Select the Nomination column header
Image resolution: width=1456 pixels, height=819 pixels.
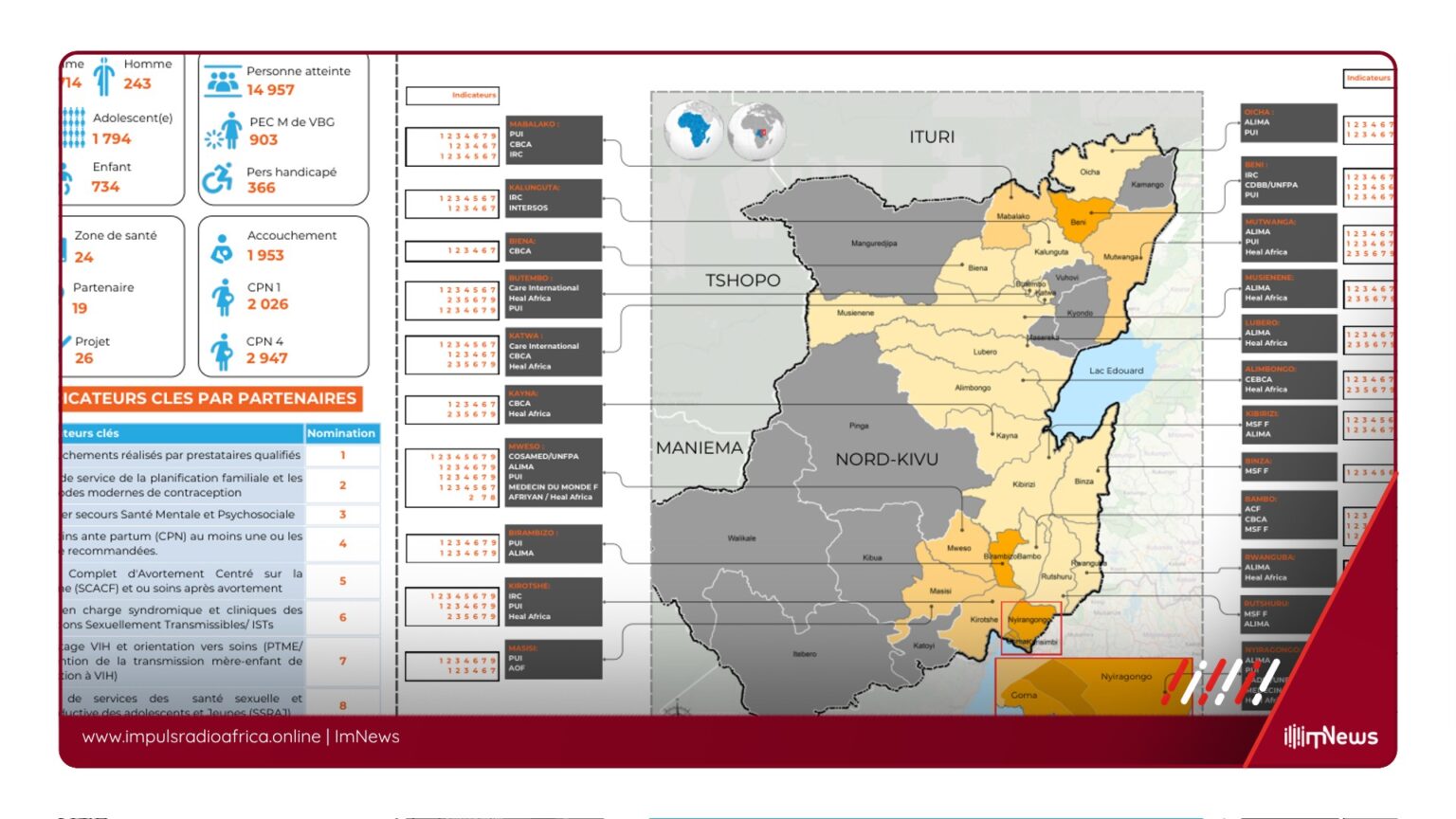(x=341, y=433)
